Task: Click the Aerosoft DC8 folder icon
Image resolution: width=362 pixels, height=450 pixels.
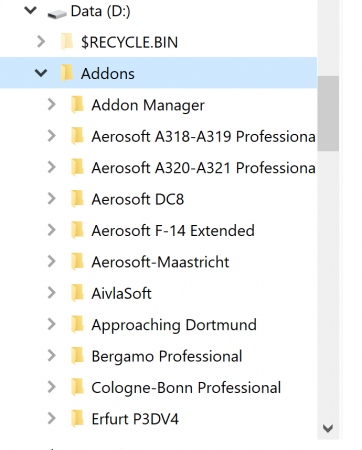Action: tap(77, 199)
